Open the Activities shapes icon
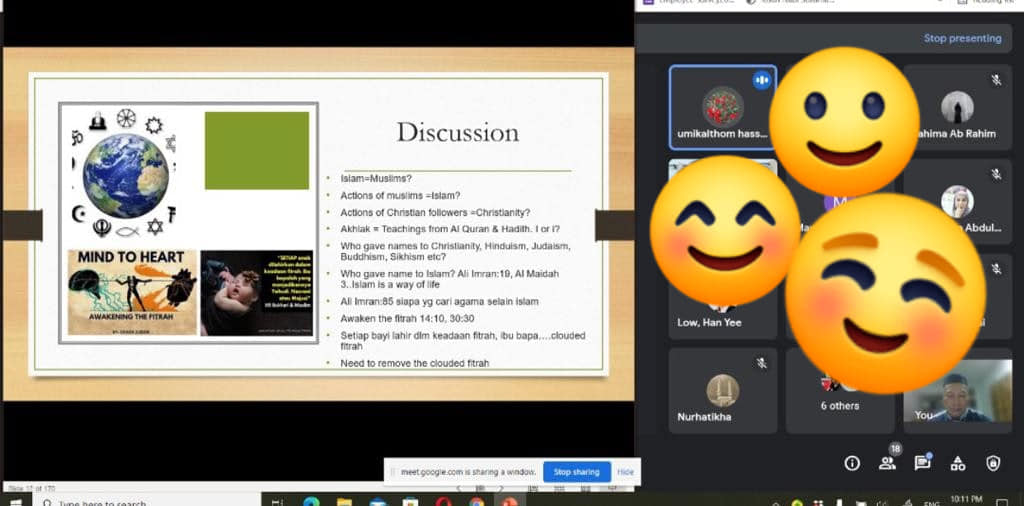The width and height of the screenshot is (1024, 506). coord(958,463)
